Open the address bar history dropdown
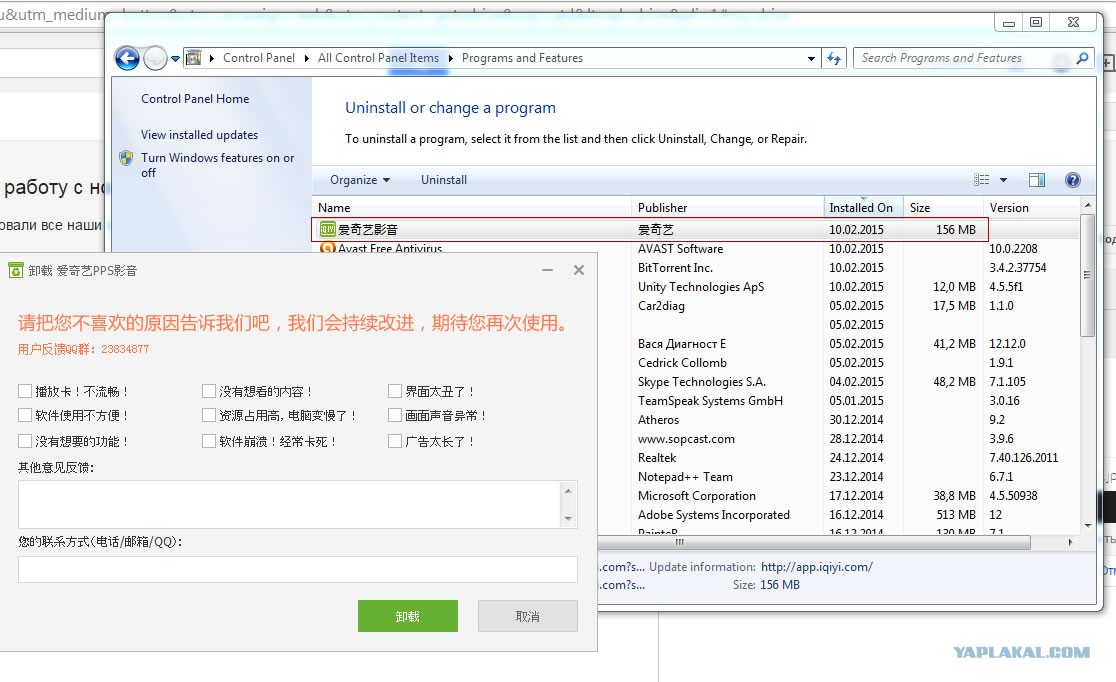The width and height of the screenshot is (1116, 682). point(811,59)
